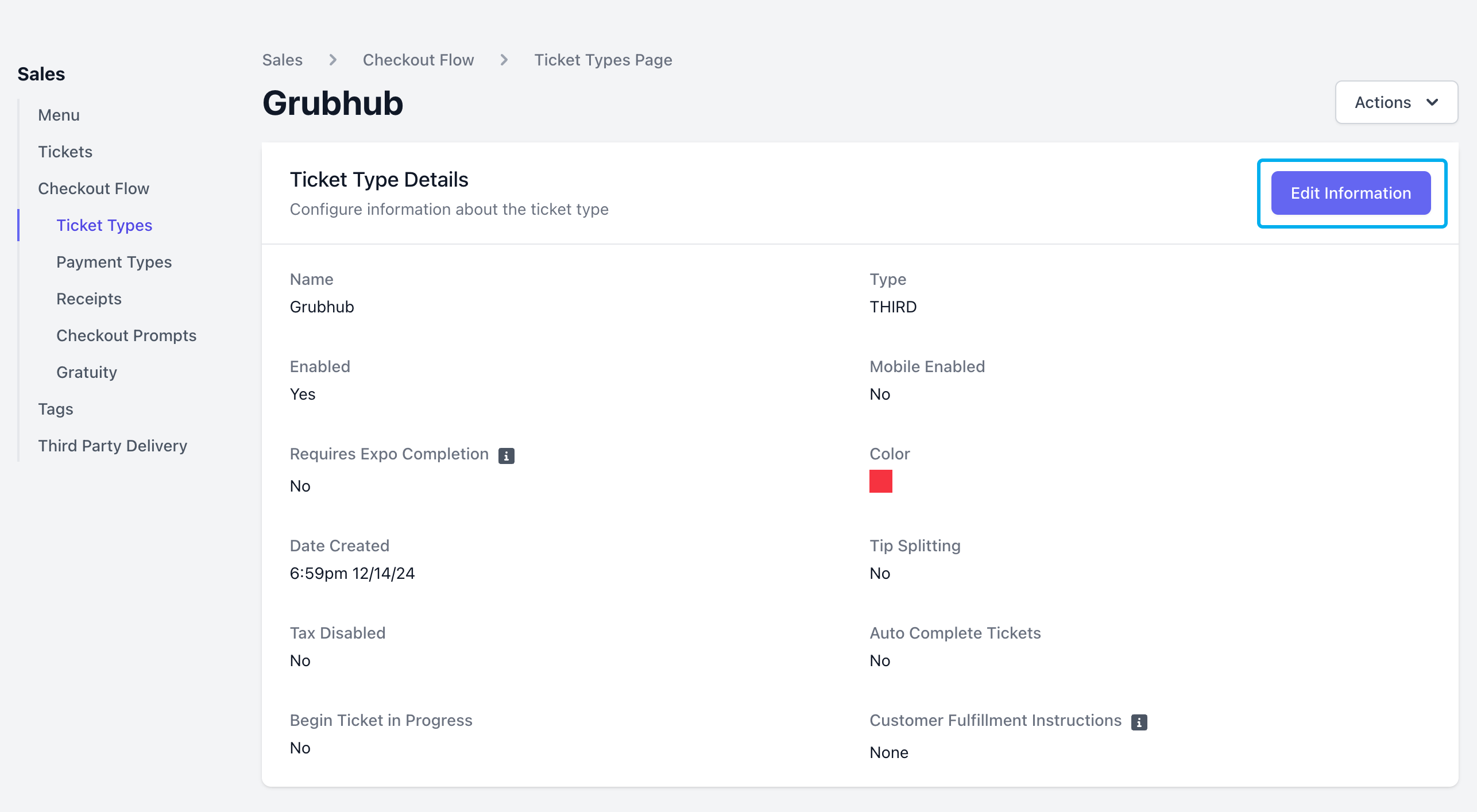Click the Auto Complete Tickets value No
1477x812 pixels.
pos(880,660)
